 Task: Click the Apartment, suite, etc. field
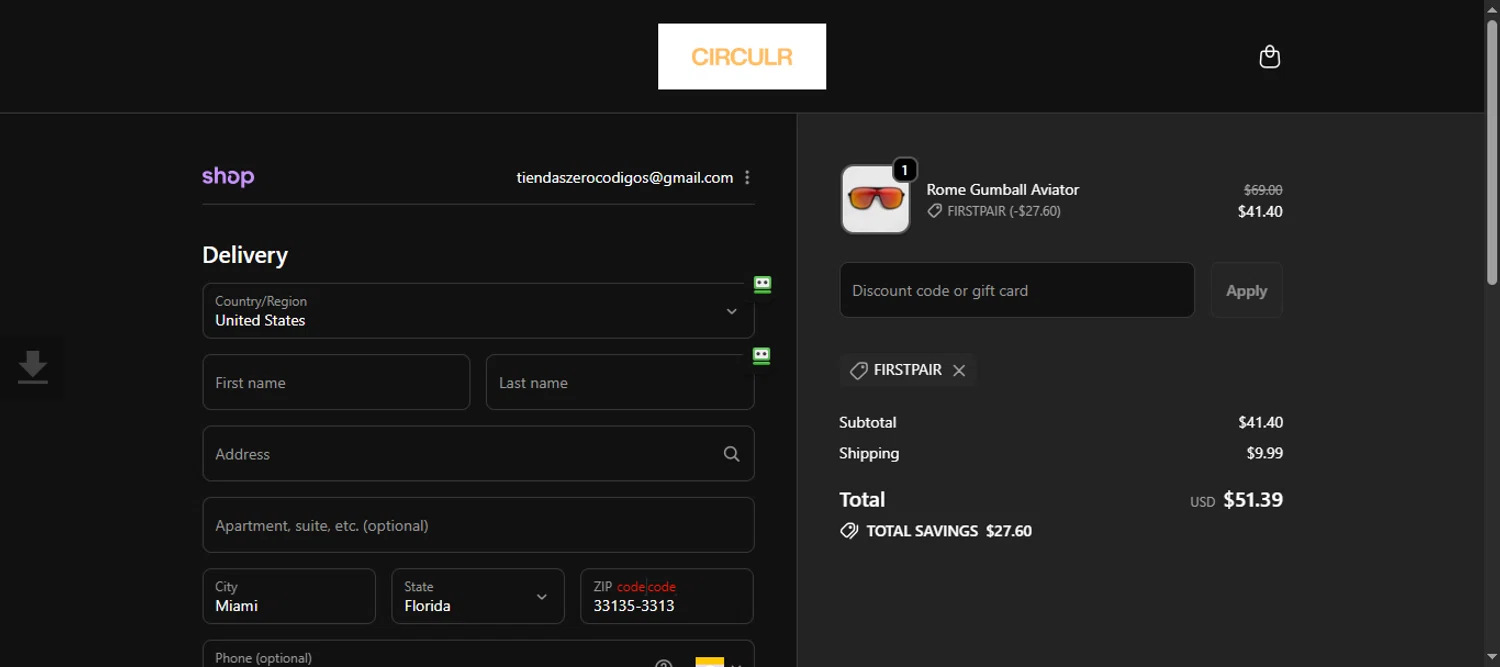(478, 525)
